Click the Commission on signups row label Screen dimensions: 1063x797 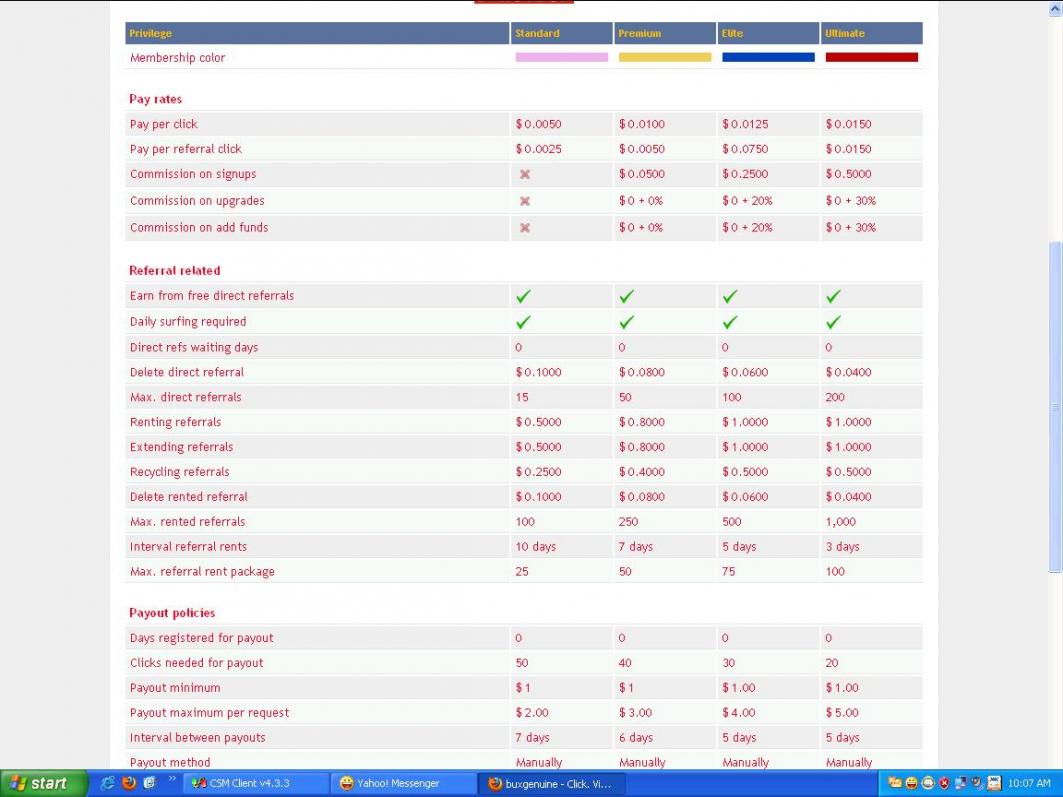[x=193, y=174]
